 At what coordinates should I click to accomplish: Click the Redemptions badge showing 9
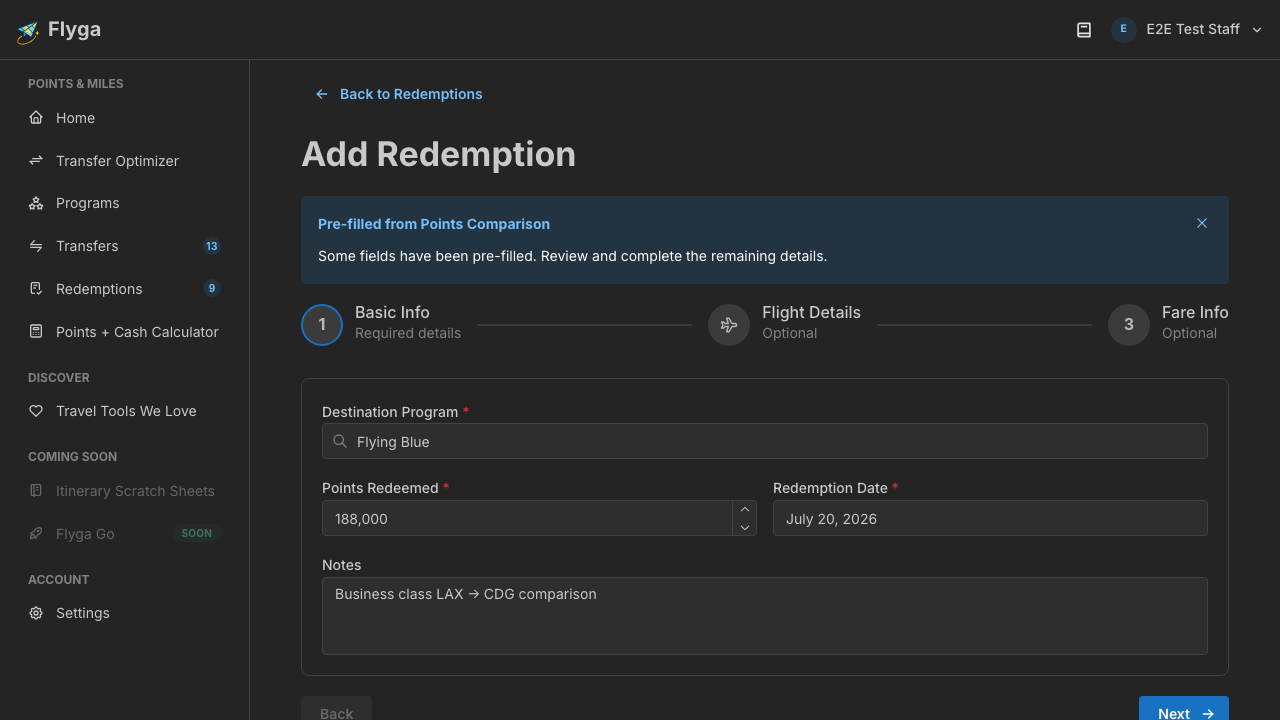(211, 289)
